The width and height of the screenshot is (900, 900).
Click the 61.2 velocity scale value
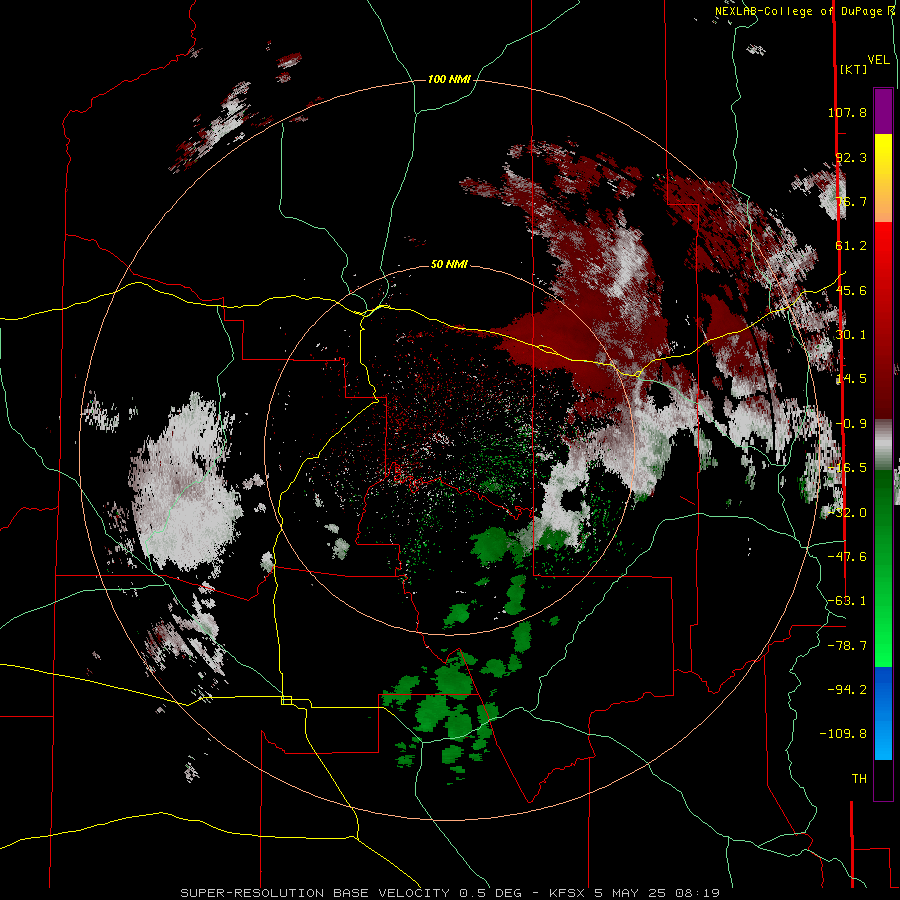pyautogui.click(x=851, y=246)
